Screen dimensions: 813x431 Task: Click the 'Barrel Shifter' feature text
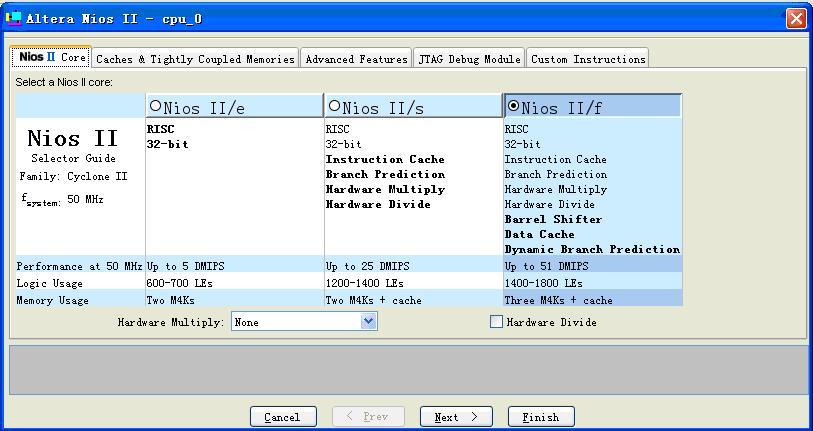553,219
